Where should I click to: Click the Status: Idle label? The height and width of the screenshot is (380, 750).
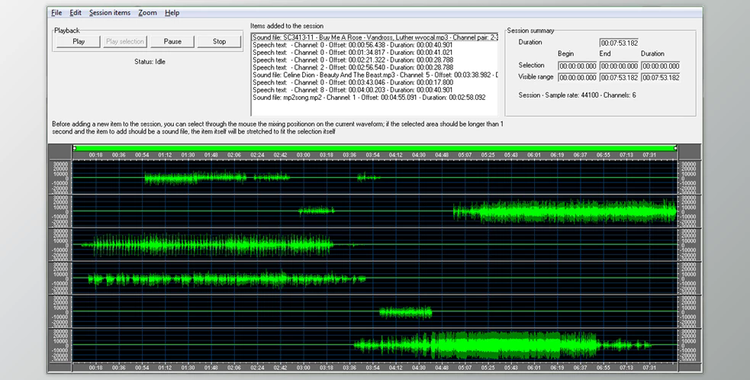tap(150, 62)
